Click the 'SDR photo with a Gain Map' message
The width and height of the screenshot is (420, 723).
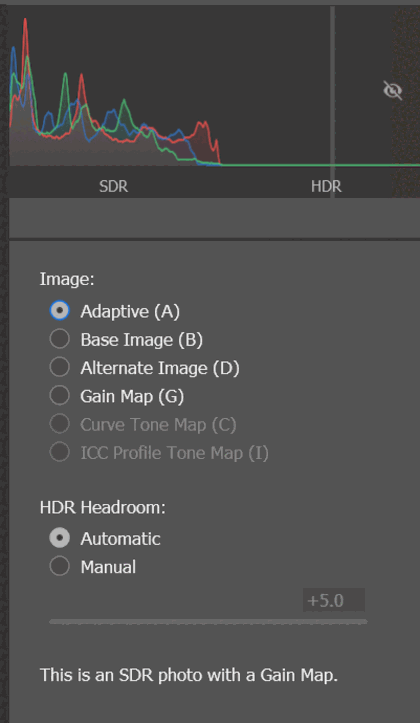click(189, 675)
